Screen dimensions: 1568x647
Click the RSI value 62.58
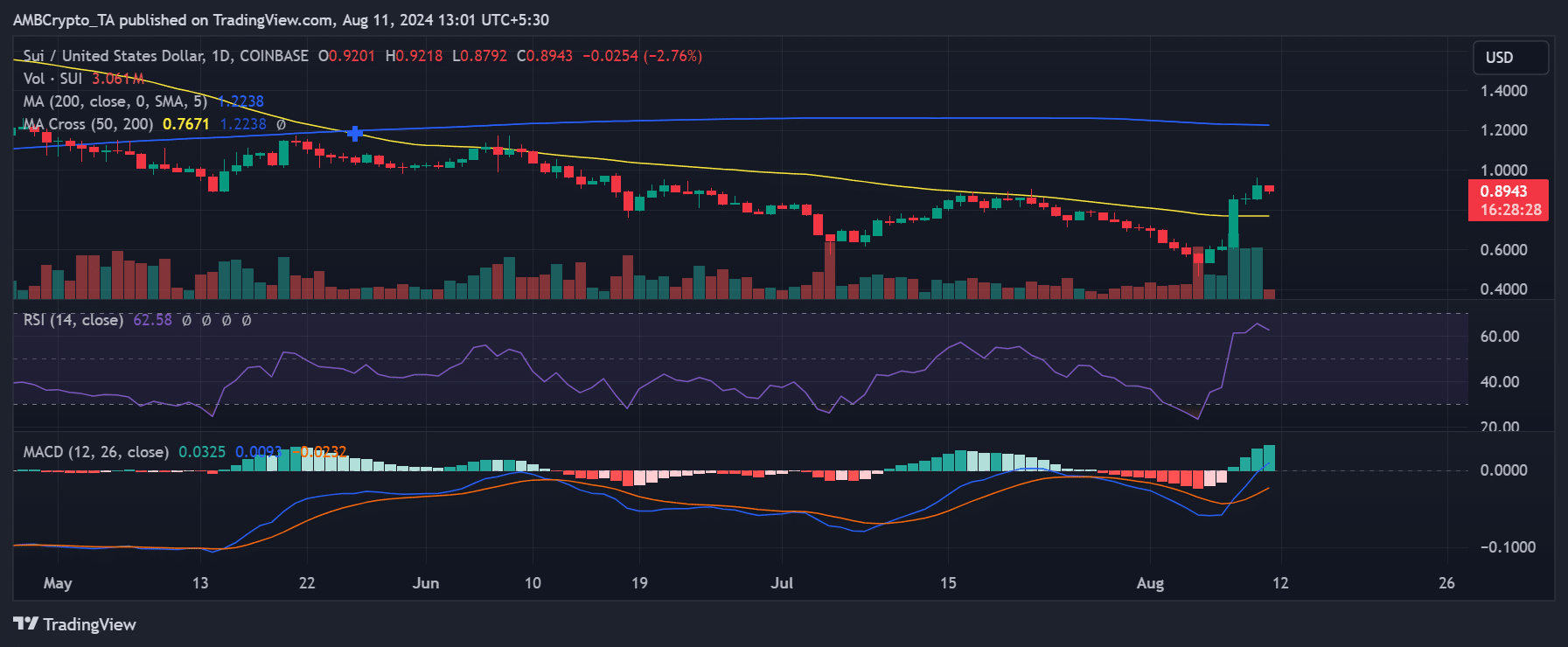(153, 320)
